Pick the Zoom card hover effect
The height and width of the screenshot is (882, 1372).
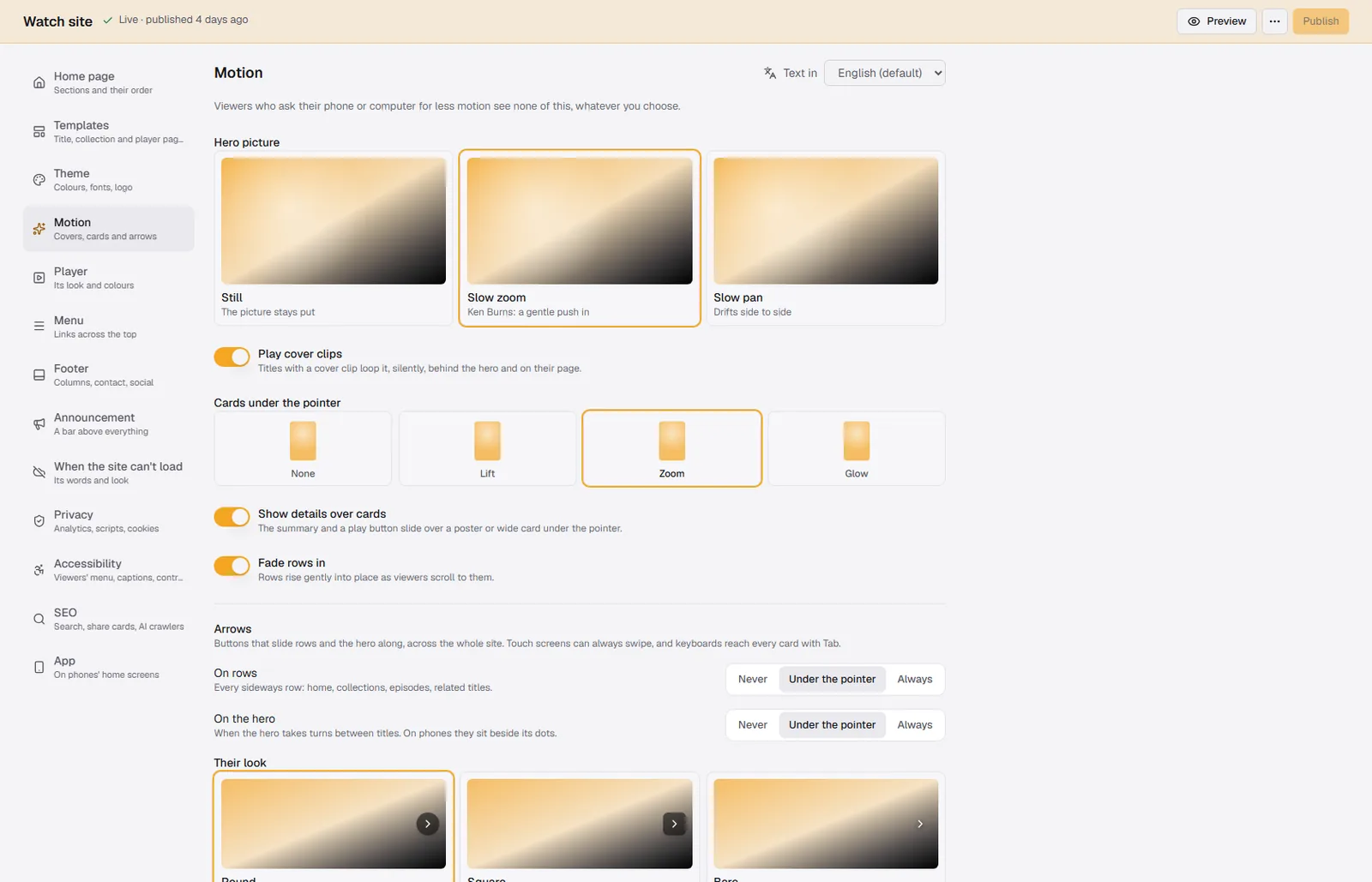(x=671, y=448)
